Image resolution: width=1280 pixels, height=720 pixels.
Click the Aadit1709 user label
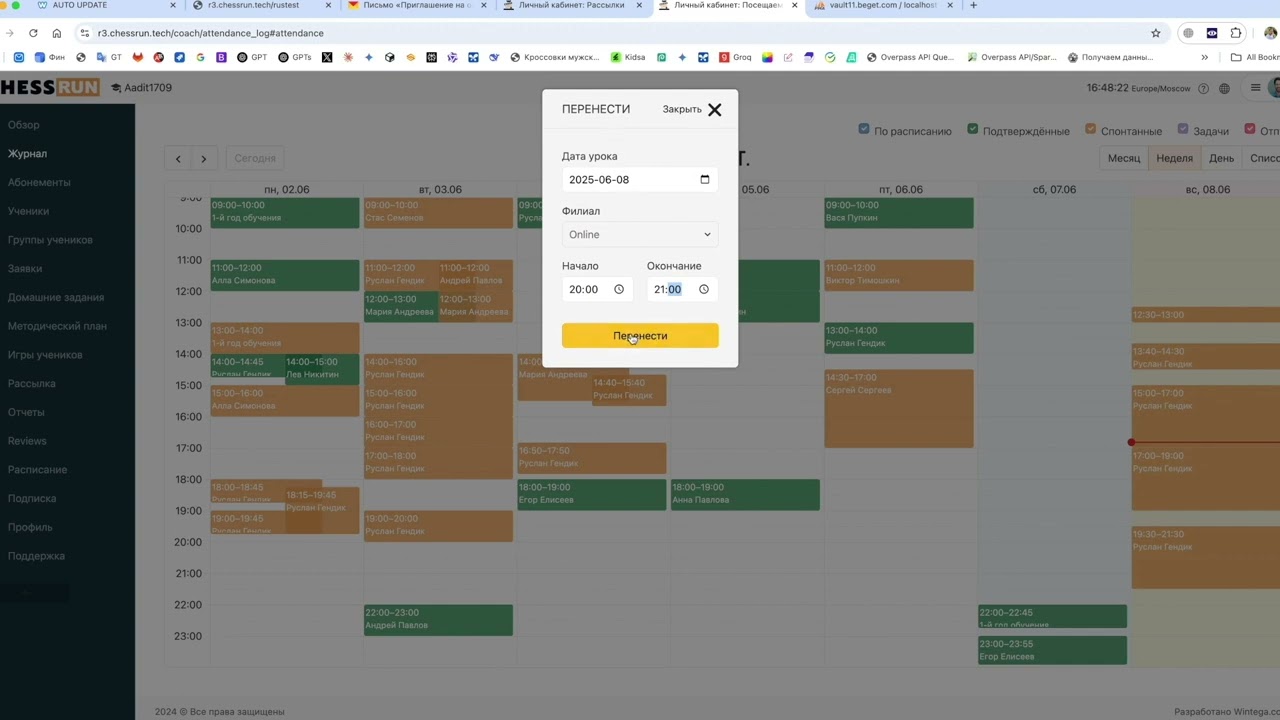pyautogui.click(x=141, y=89)
